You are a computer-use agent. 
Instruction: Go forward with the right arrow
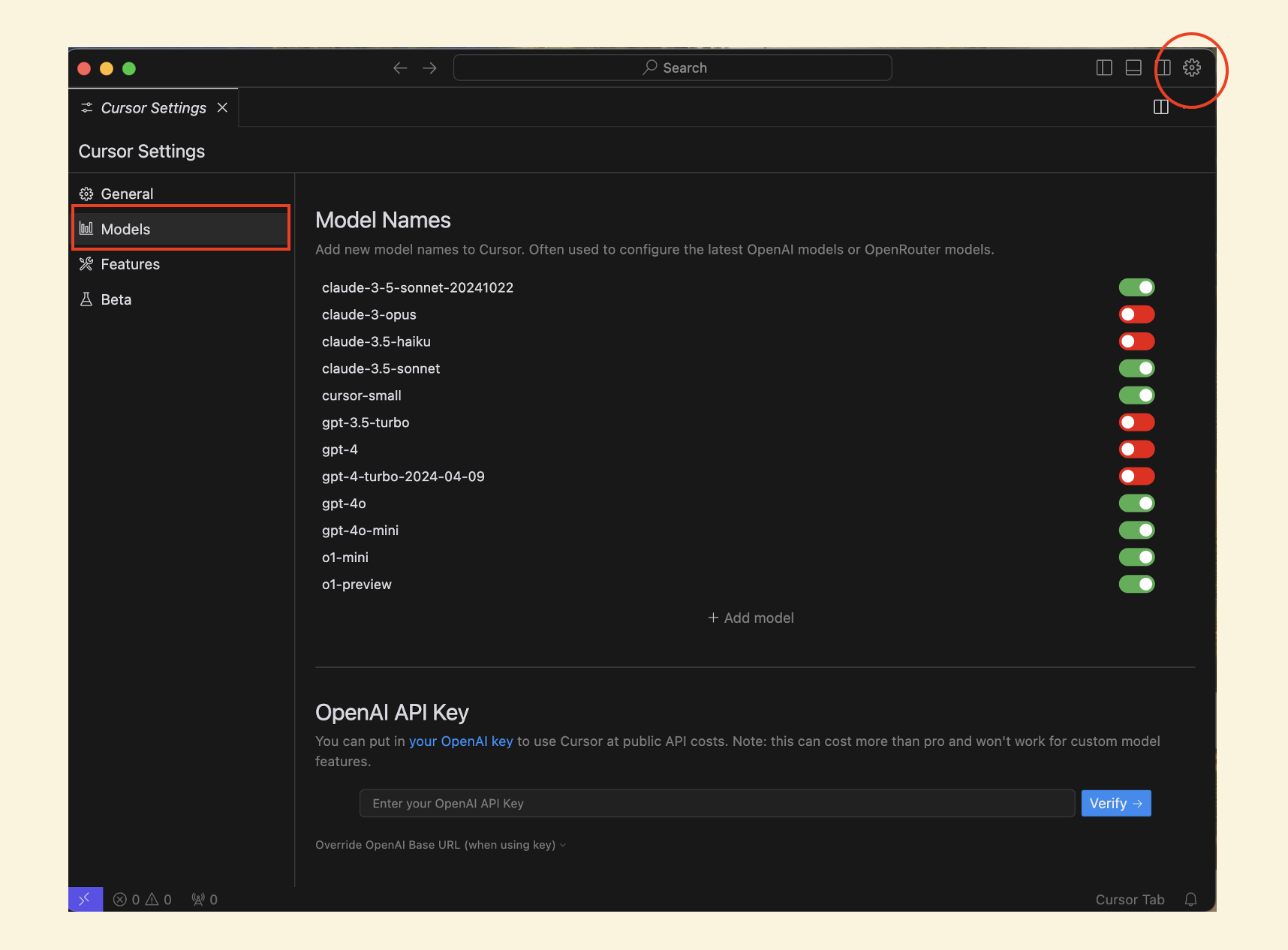tap(429, 68)
